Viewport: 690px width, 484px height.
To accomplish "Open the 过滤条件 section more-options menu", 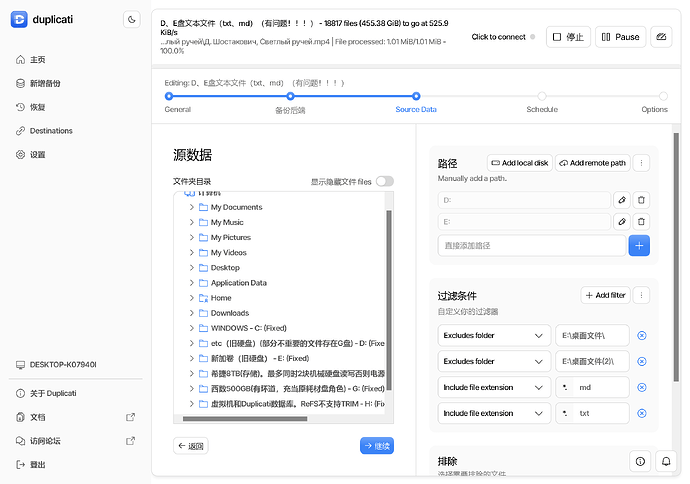I will click(x=641, y=295).
